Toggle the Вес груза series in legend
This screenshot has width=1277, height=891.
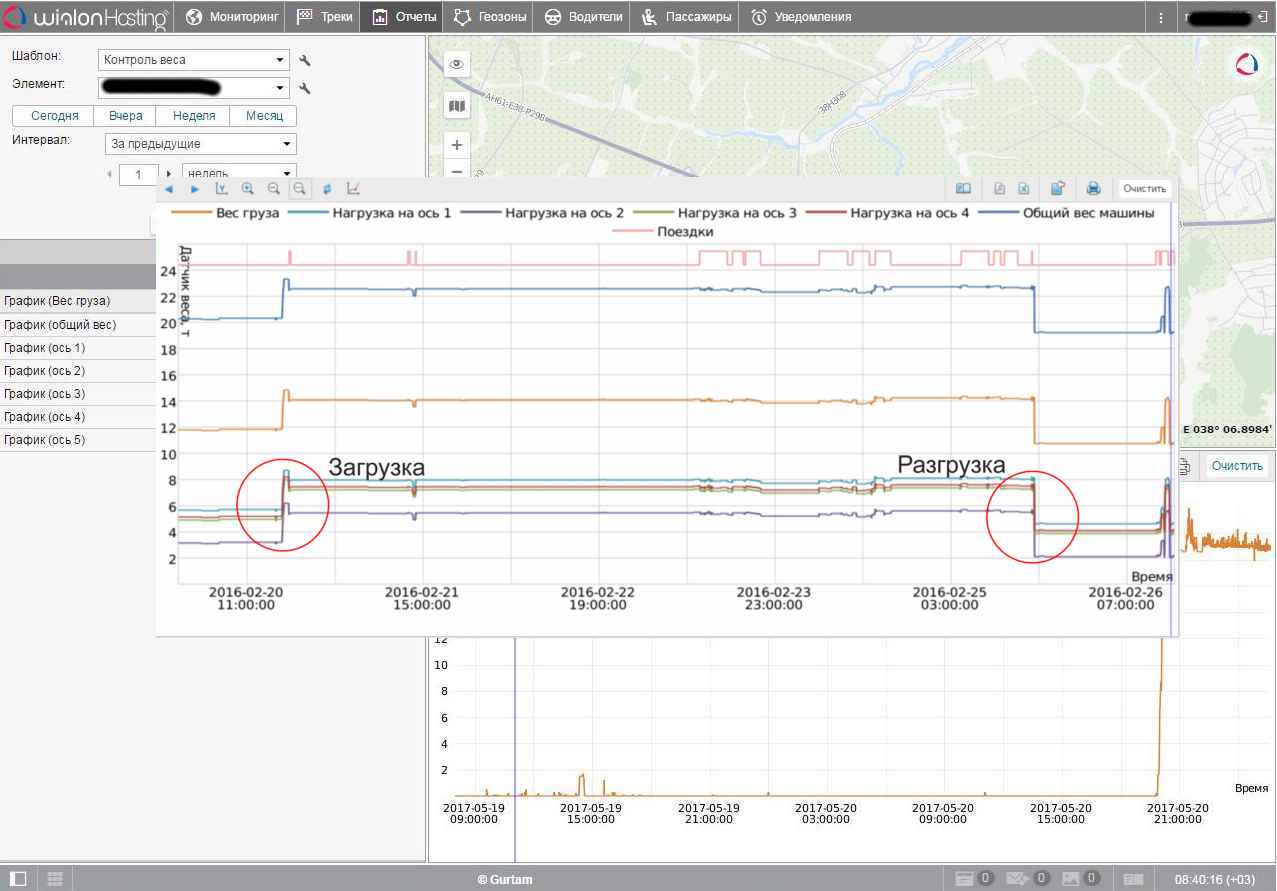click(231, 213)
